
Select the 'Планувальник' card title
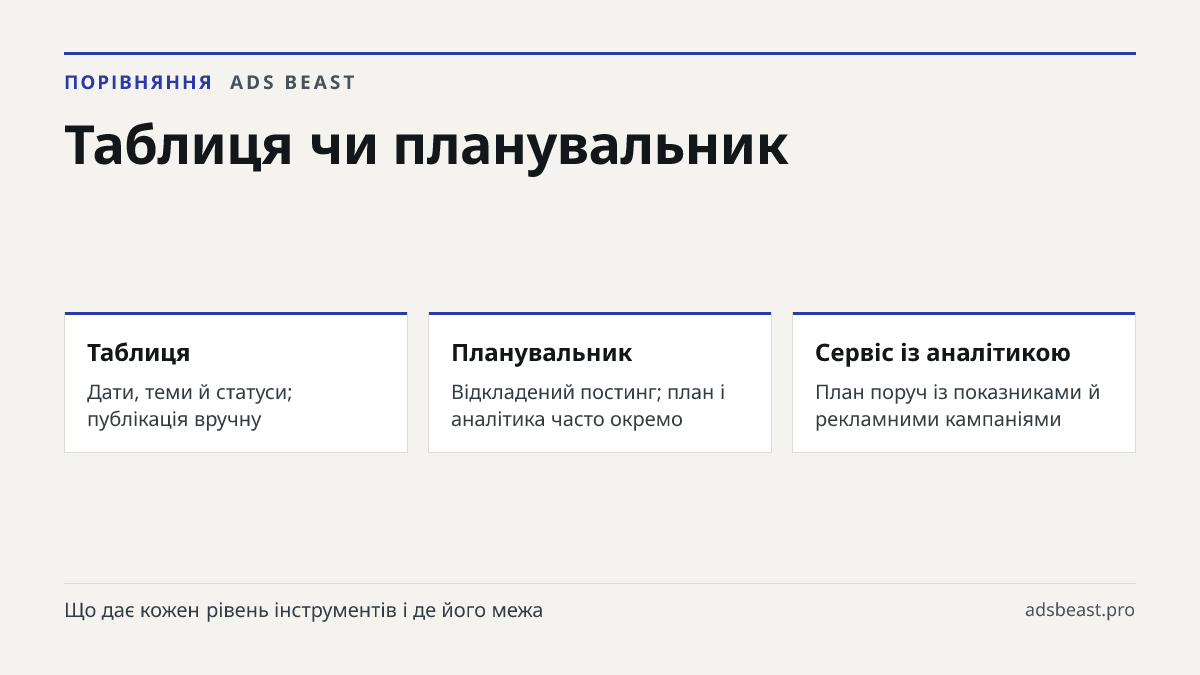541,353
